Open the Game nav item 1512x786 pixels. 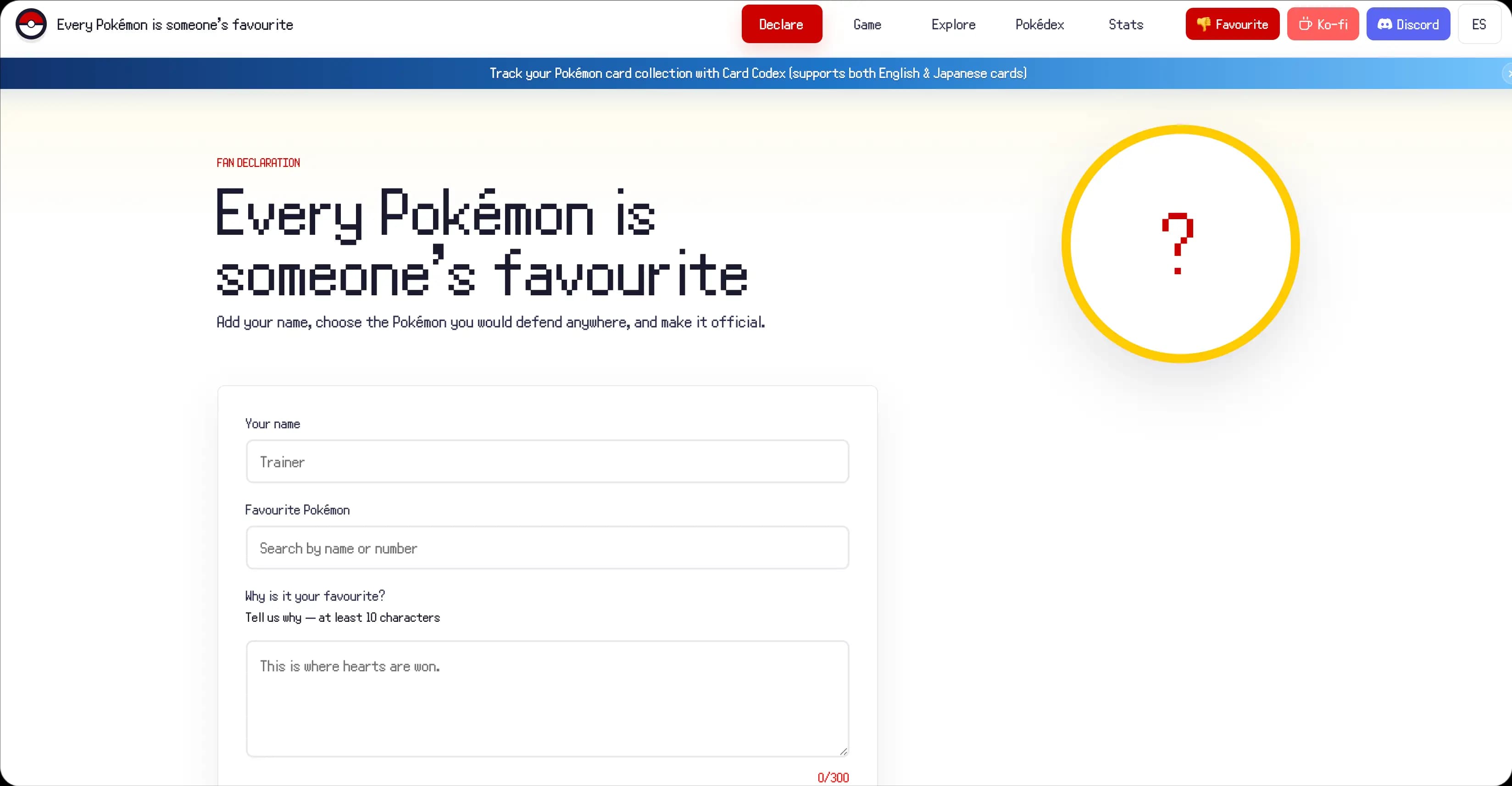click(867, 24)
